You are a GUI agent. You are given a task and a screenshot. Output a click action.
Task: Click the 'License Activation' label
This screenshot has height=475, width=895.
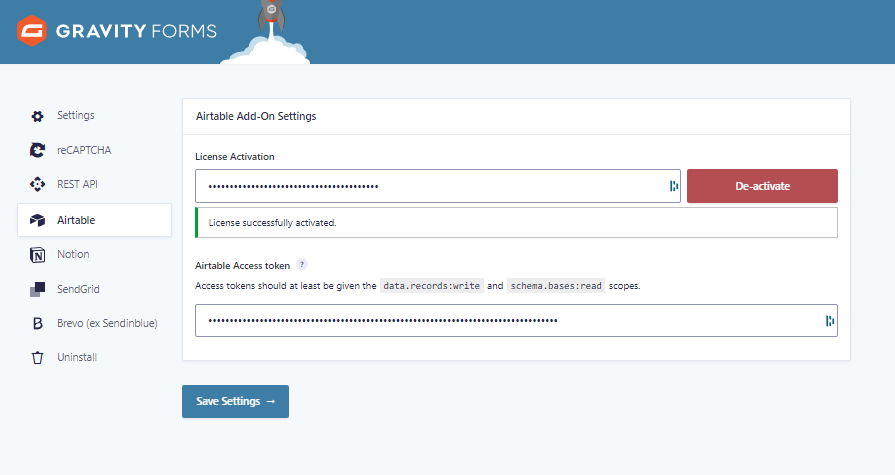[235, 156]
